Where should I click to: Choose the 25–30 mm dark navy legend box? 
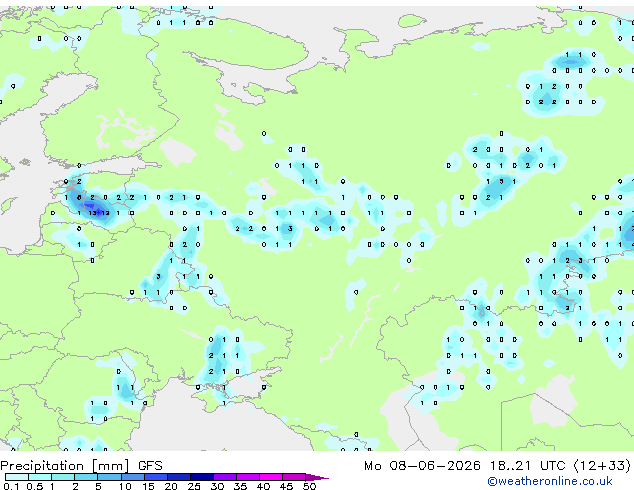(x=202, y=477)
